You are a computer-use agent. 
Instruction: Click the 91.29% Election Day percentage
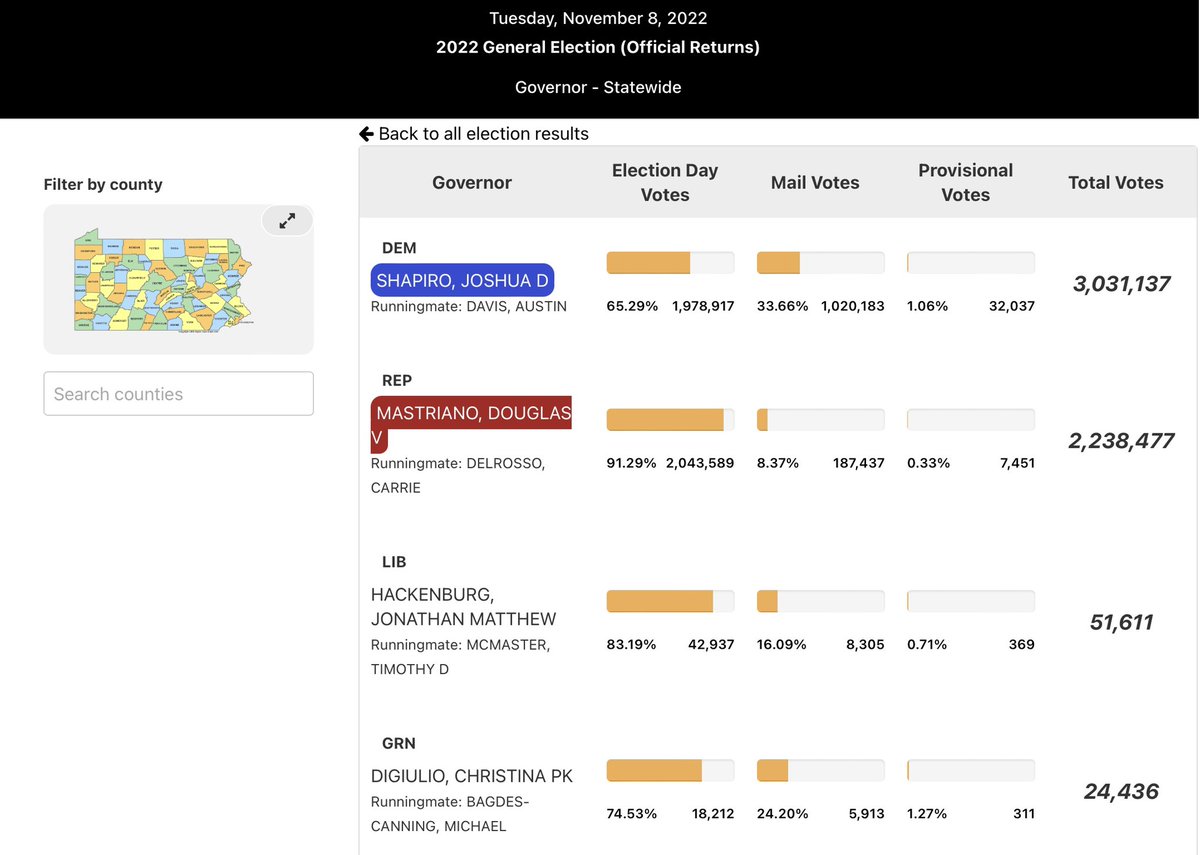(631, 463)
